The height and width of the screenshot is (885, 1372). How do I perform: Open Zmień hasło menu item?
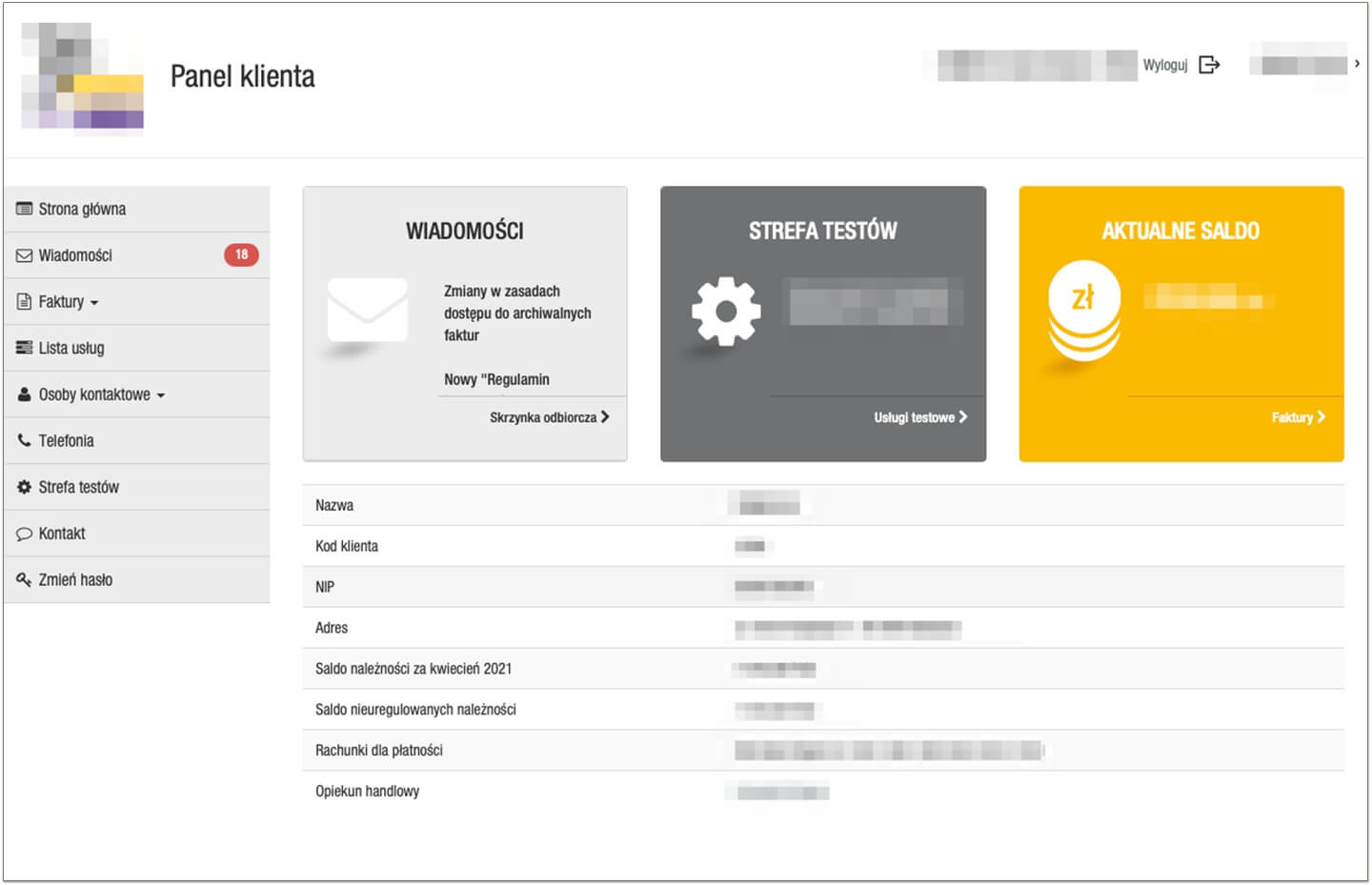point(137,579)
